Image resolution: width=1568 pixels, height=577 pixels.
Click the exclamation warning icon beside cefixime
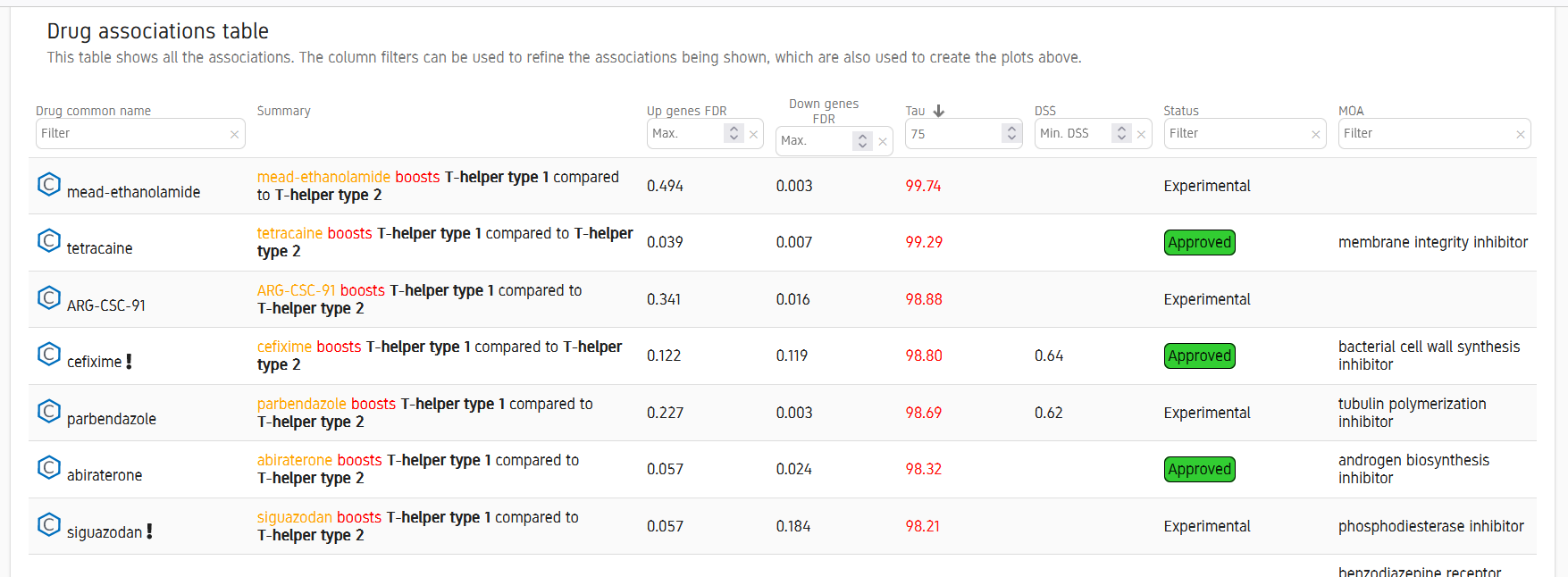point(129,362)
